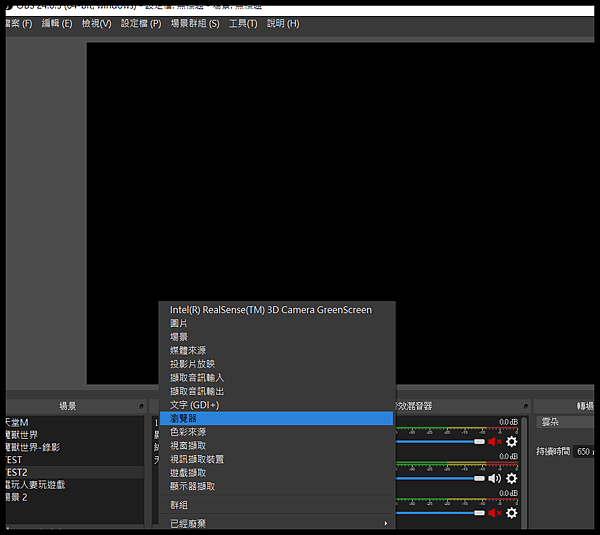Open the 說明 (H) menu
The image size is (600, 535).
click(283, 24)
